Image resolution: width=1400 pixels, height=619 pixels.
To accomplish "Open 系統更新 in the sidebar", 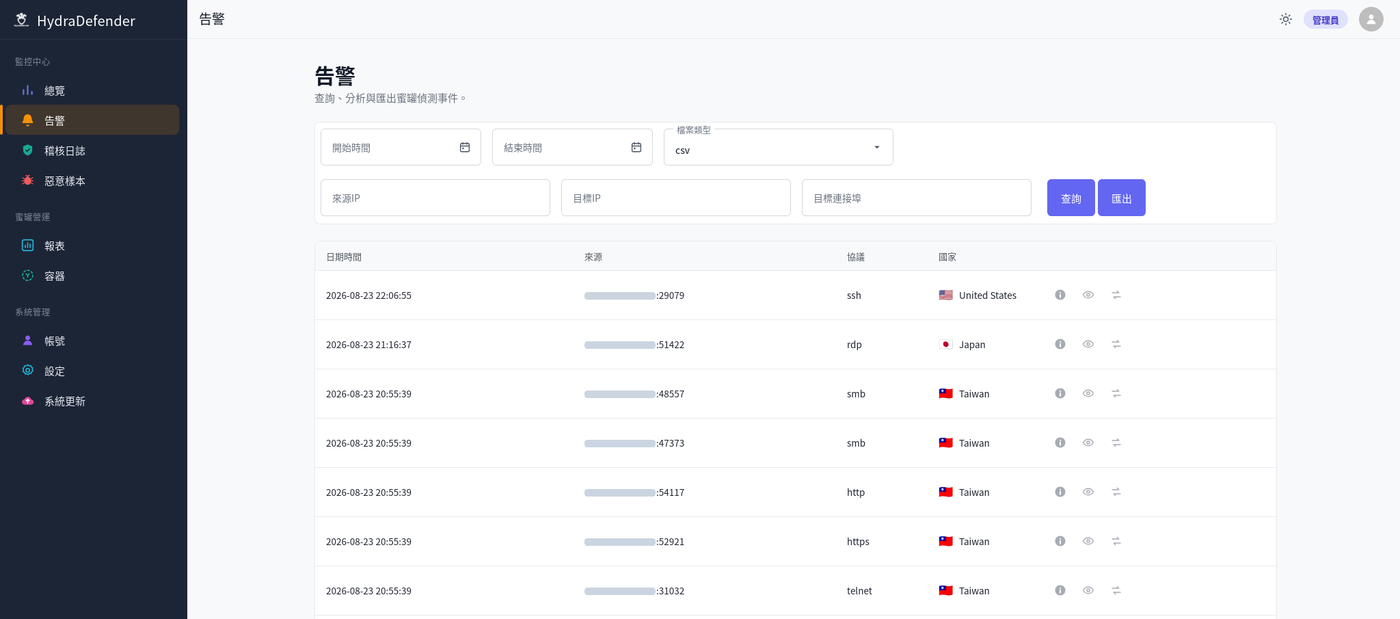I will click(x=91, y=400).
